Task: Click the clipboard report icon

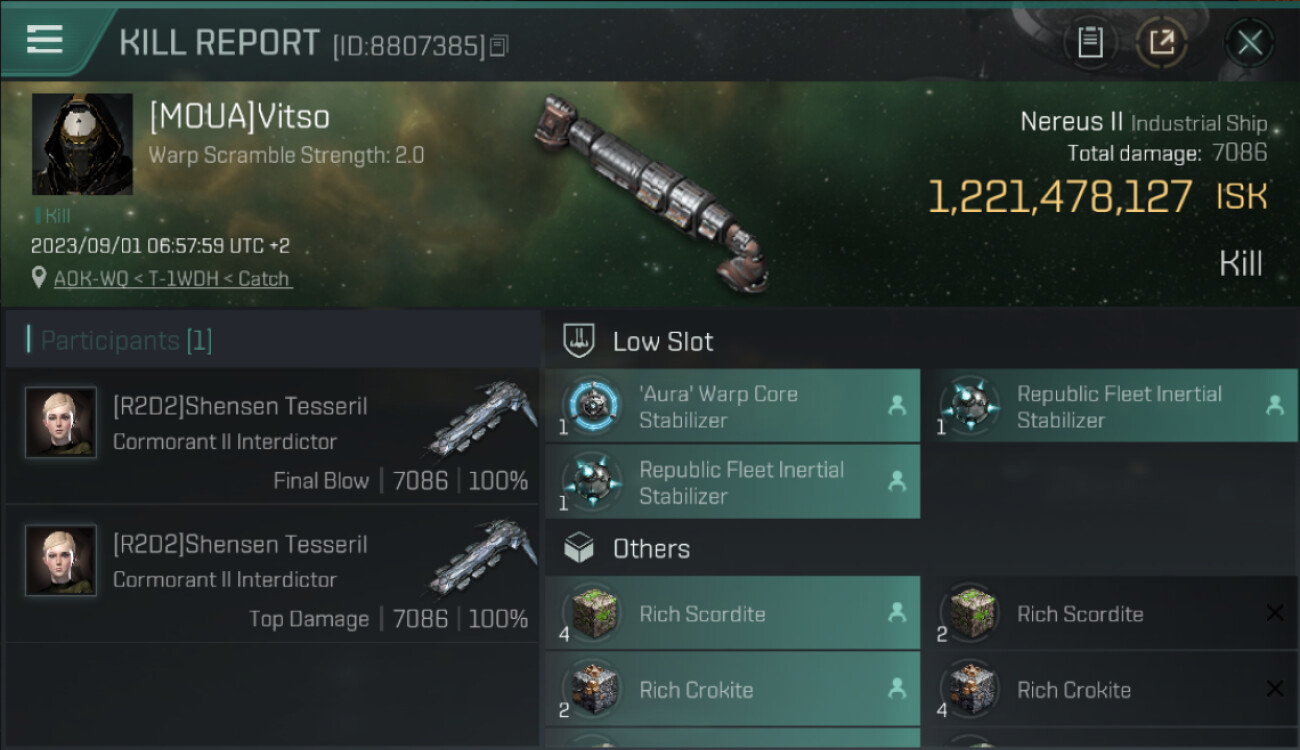Action: [x=1090, y=42]
